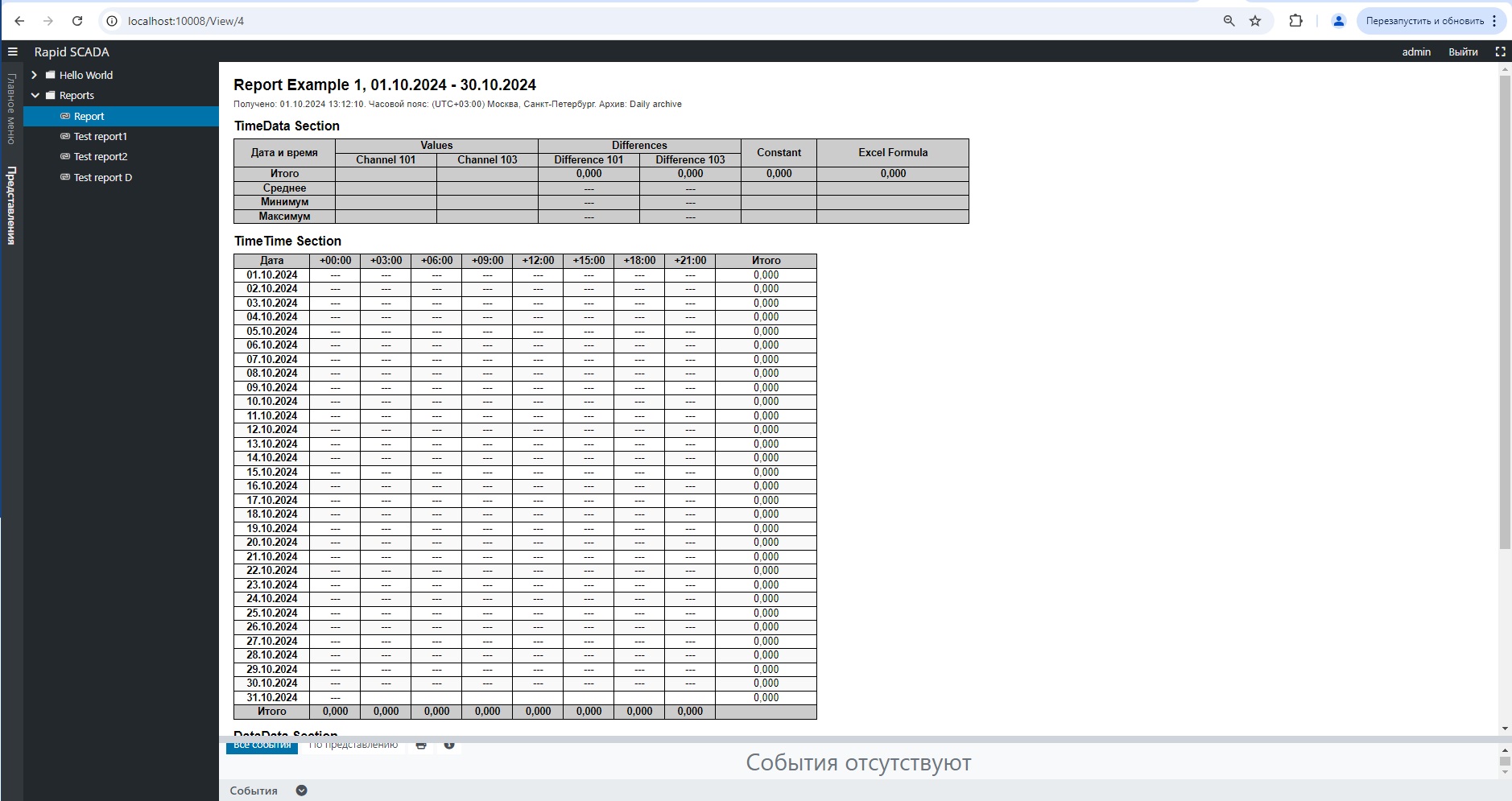Expand the Hello World tree node
The height and width of the screenshot is (801, 1512).
tap(35, 75)
